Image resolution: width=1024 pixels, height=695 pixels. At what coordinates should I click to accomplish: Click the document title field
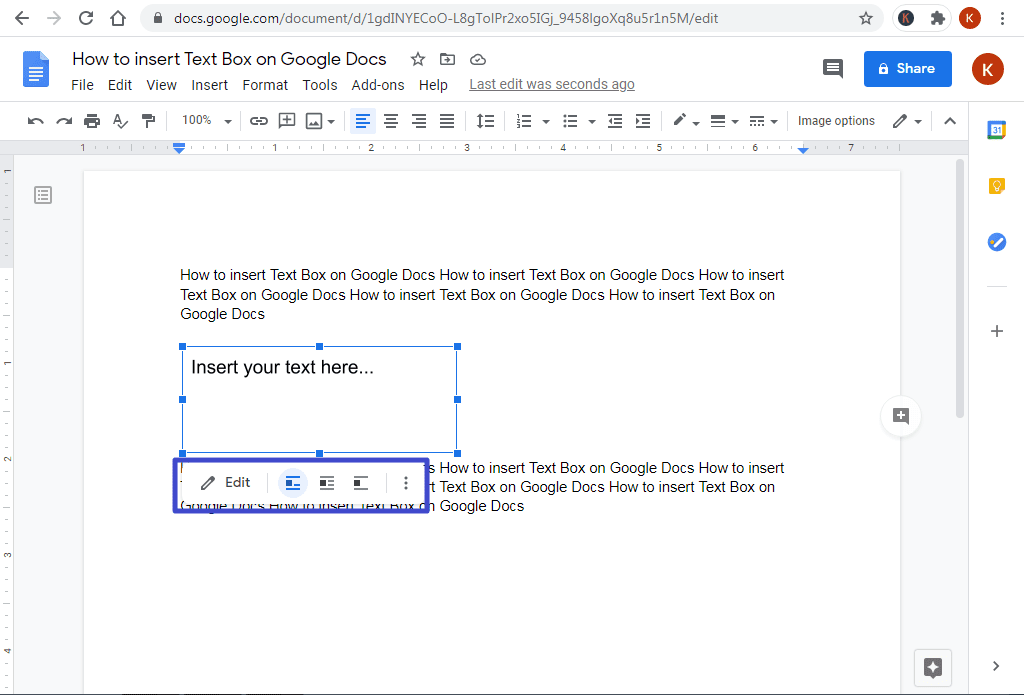[229, 59]
